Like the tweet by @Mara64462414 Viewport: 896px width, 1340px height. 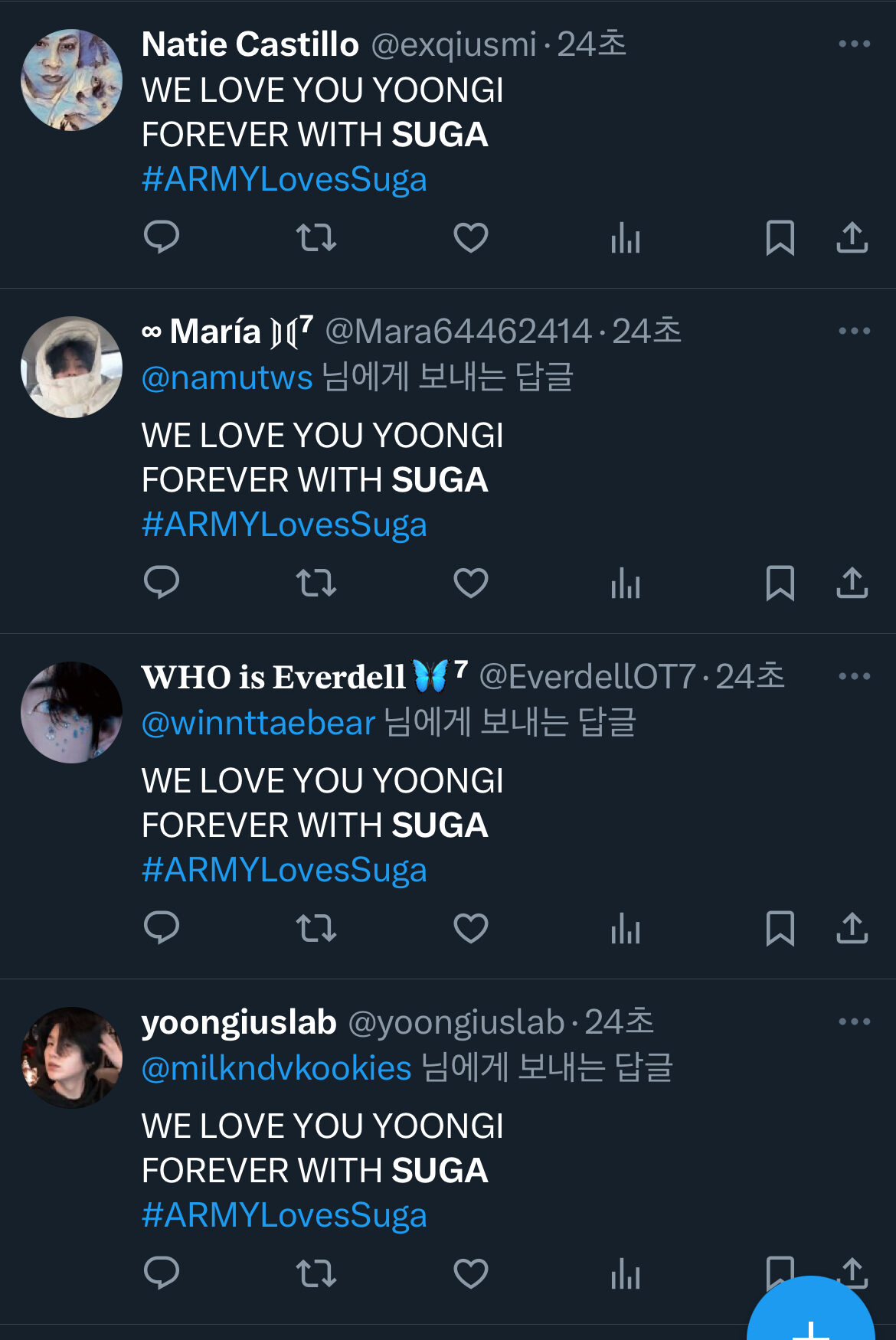471,583
